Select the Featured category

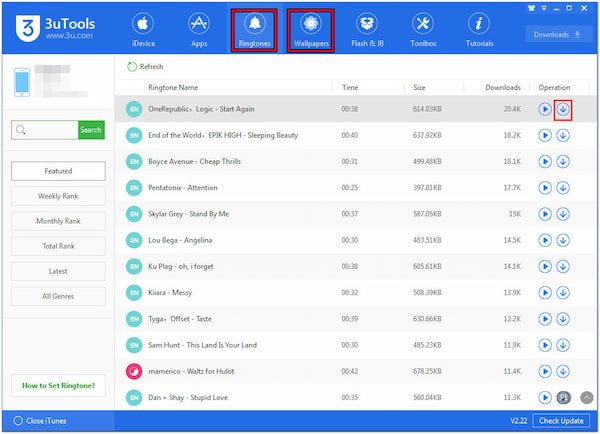pyautogui.click(x=58, y=171)
